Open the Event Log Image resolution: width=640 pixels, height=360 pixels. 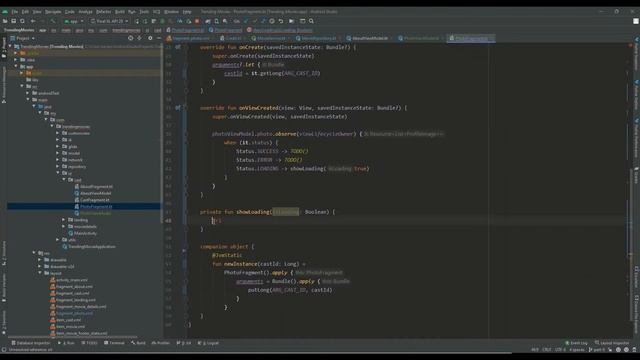[x=576, y=343]
